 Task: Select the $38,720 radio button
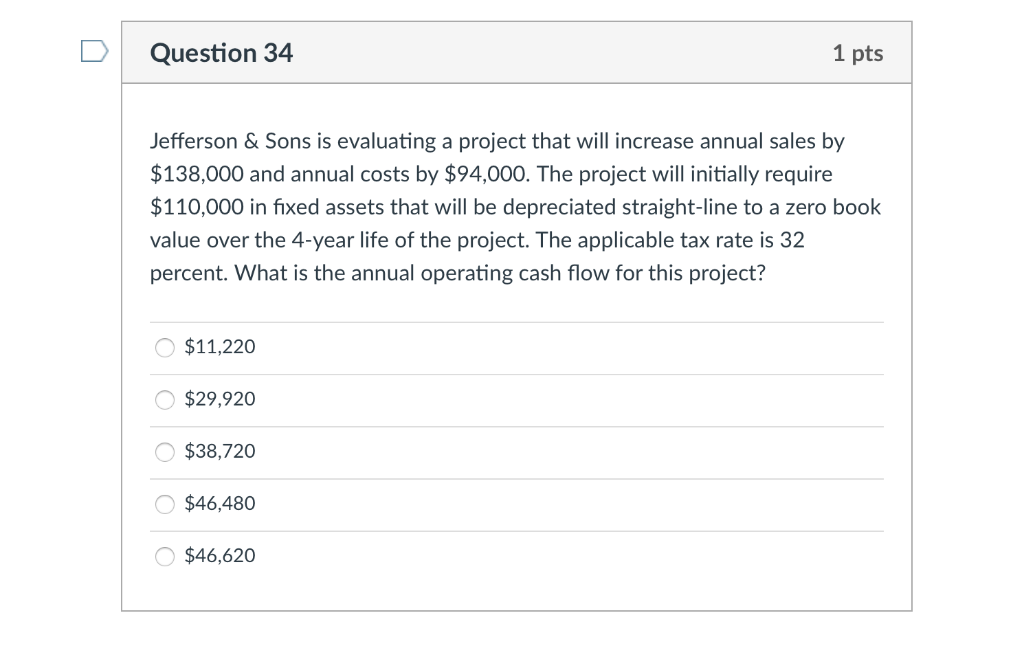pos(164,452)
